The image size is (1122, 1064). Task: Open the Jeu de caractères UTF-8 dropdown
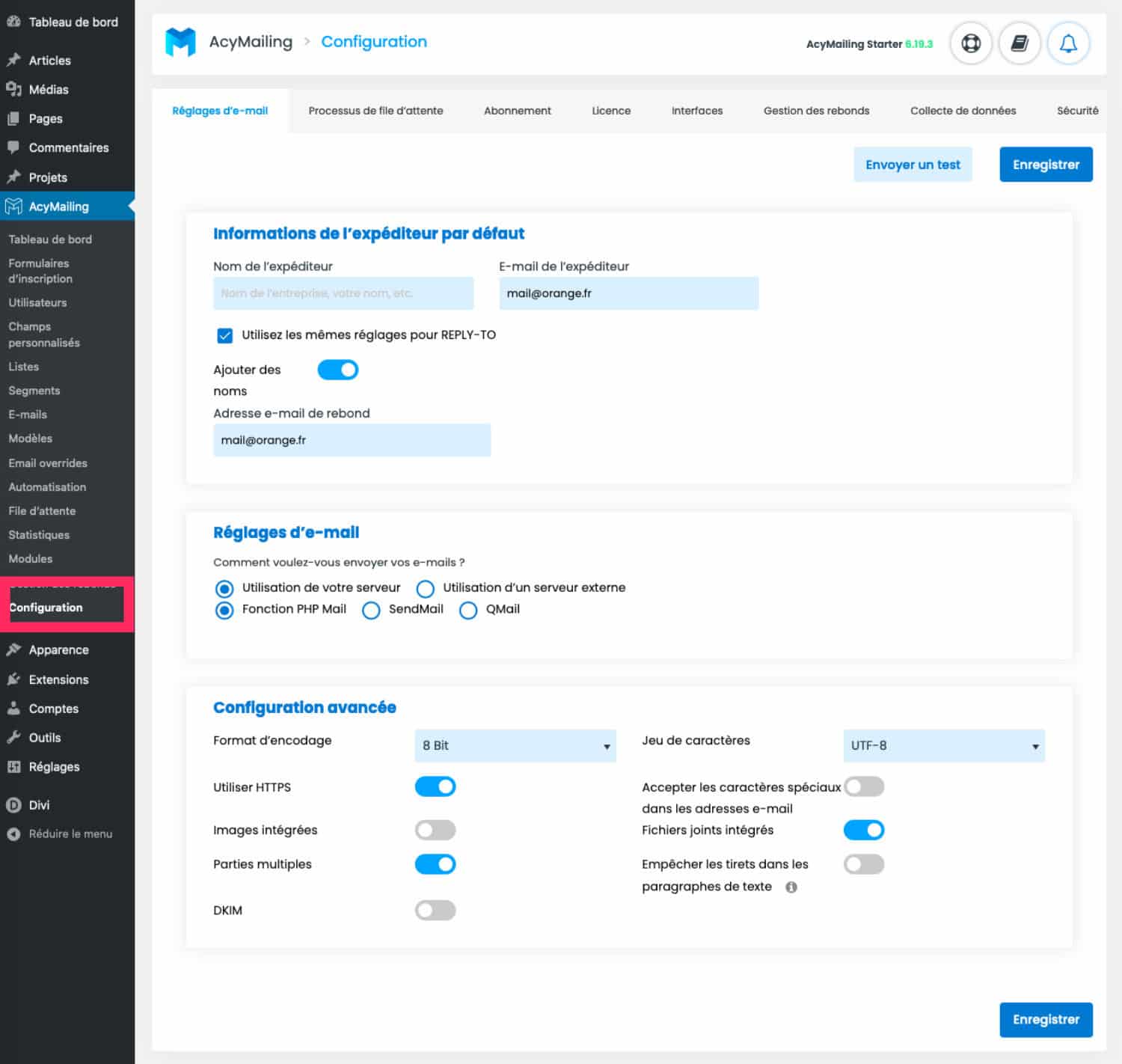coord(944,745)
